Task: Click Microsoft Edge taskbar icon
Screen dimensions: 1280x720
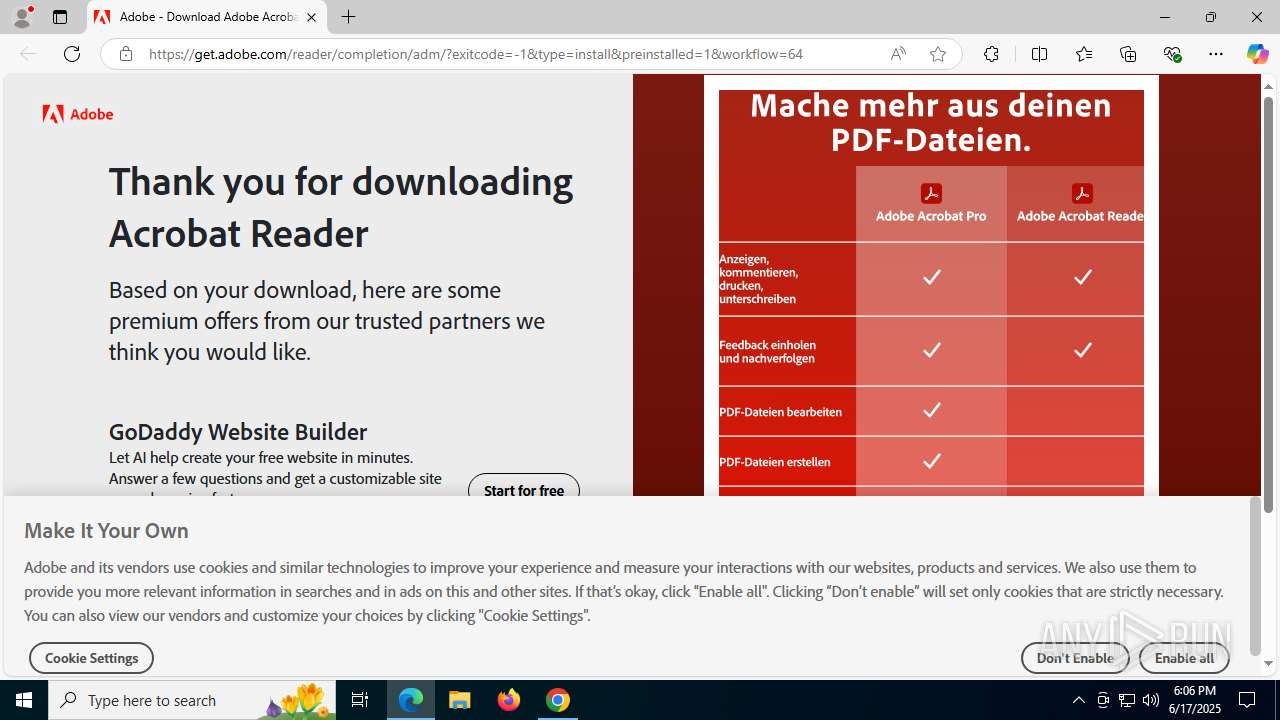Action: 411,700
